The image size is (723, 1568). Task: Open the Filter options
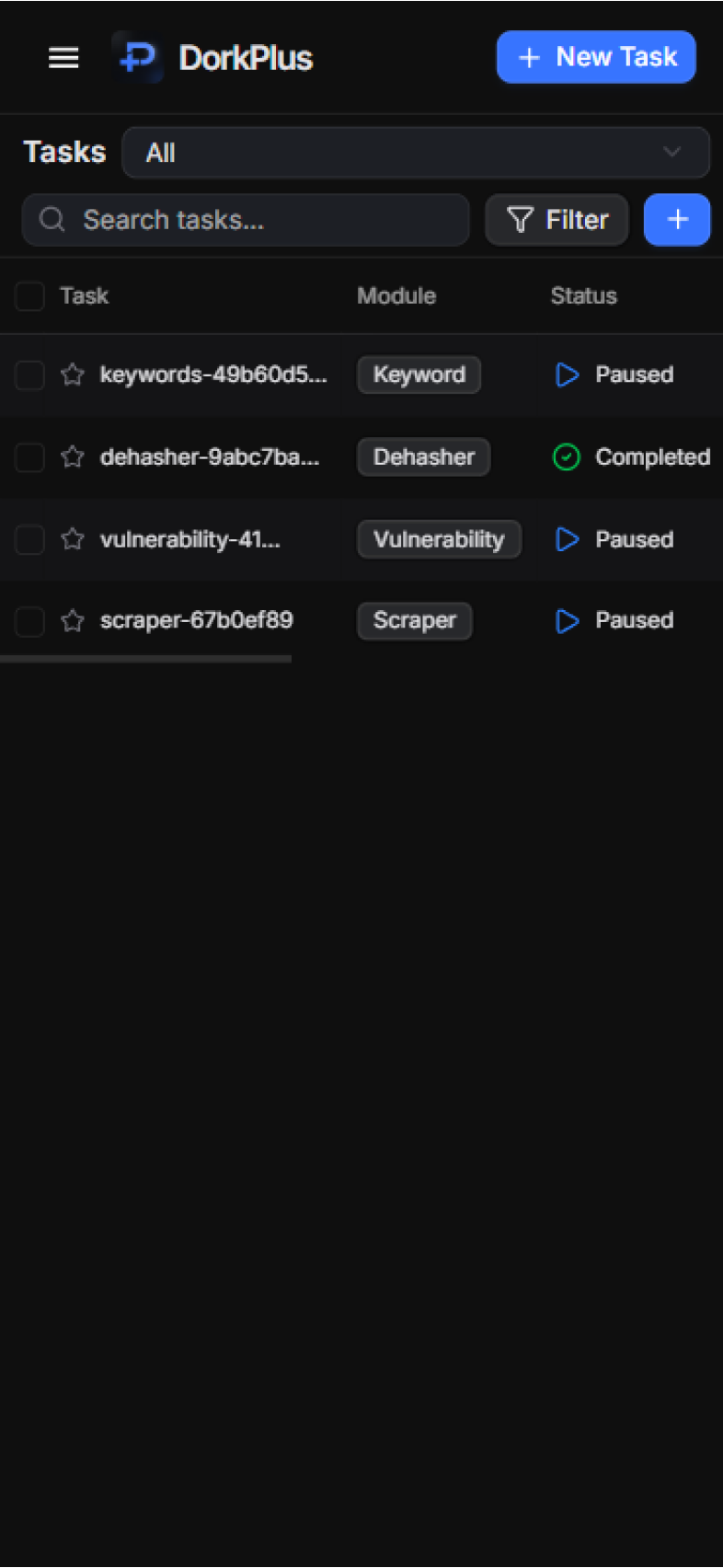tap(557, 220)
